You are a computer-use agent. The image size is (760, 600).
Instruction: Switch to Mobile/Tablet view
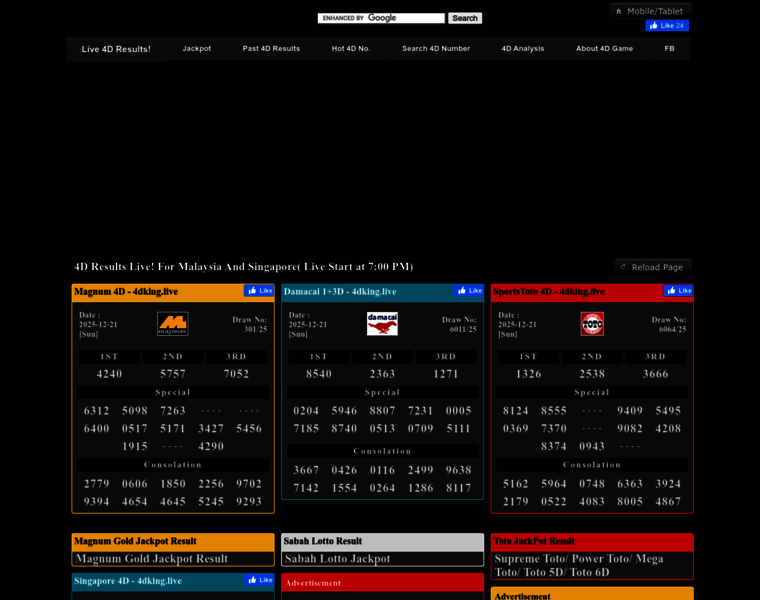click(x=650, y=11)
